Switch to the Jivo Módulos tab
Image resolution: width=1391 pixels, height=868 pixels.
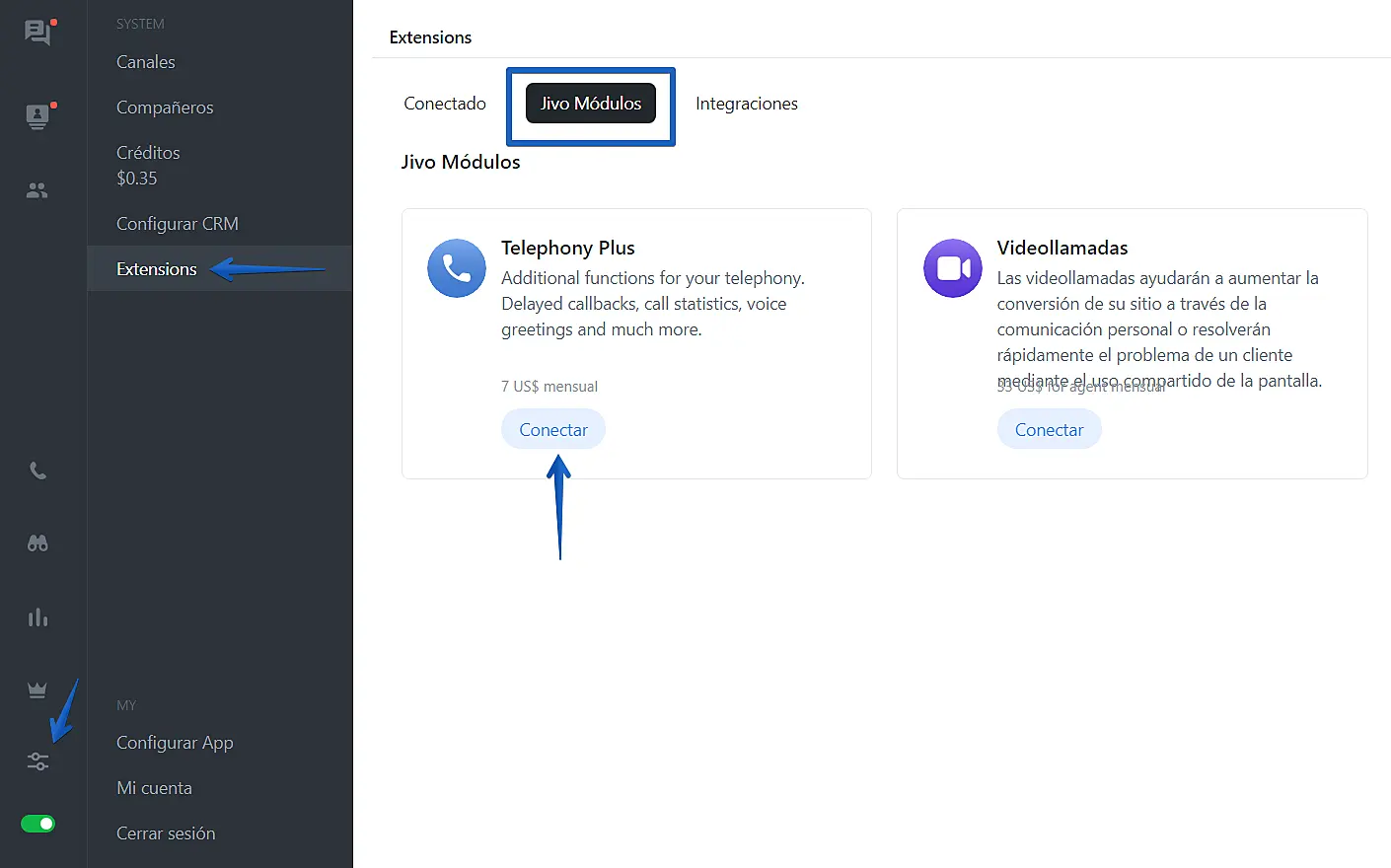(591, 104)
